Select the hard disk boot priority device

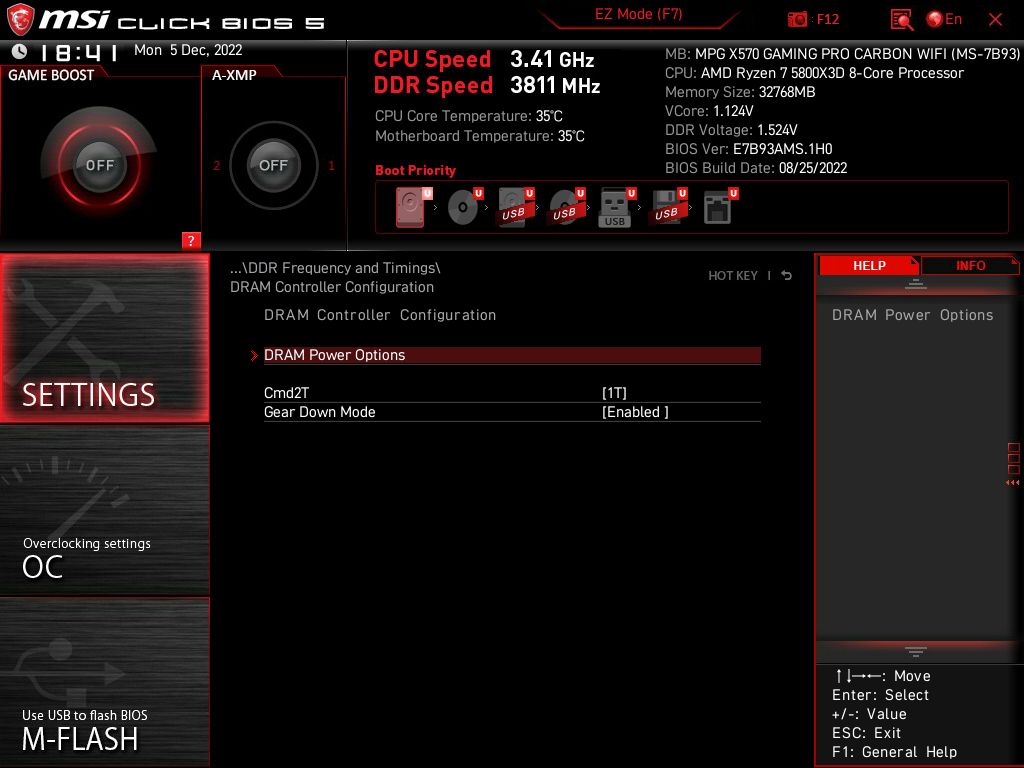click(x=413, y=207)
